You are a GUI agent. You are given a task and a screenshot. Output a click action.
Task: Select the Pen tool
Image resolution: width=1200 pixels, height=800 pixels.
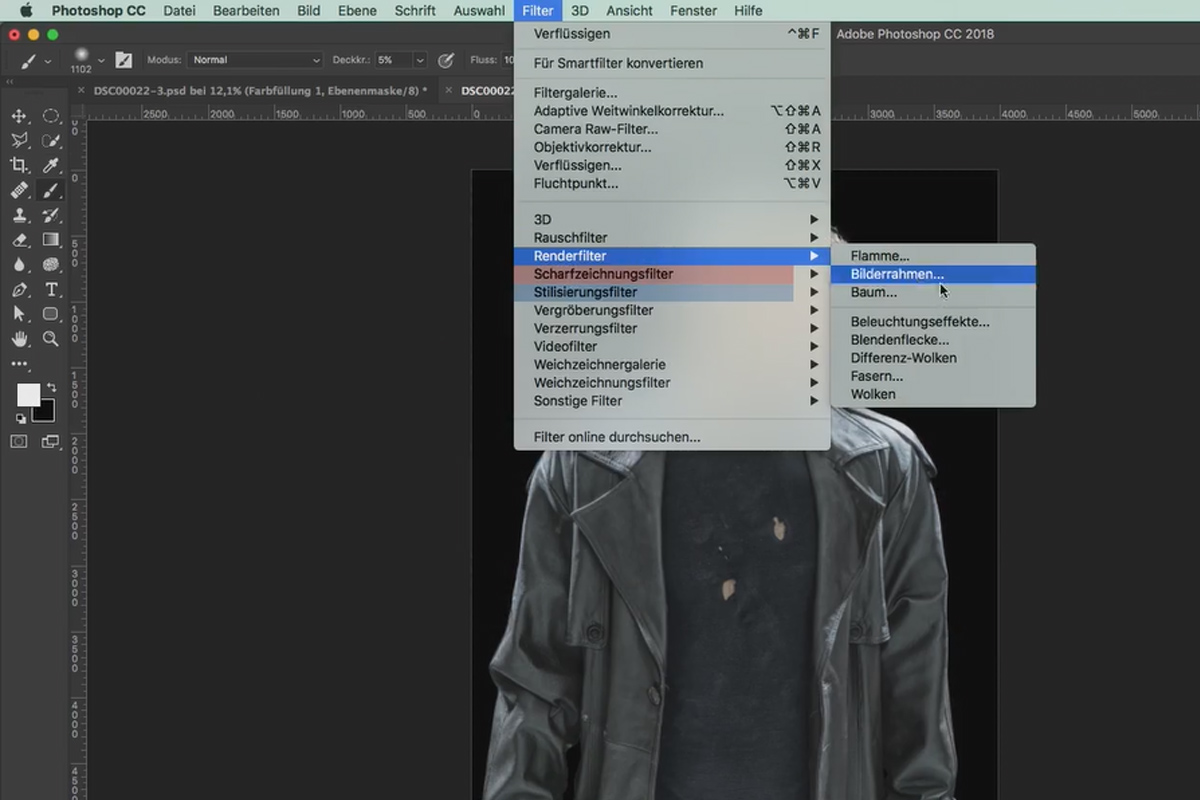click(19, 290)
